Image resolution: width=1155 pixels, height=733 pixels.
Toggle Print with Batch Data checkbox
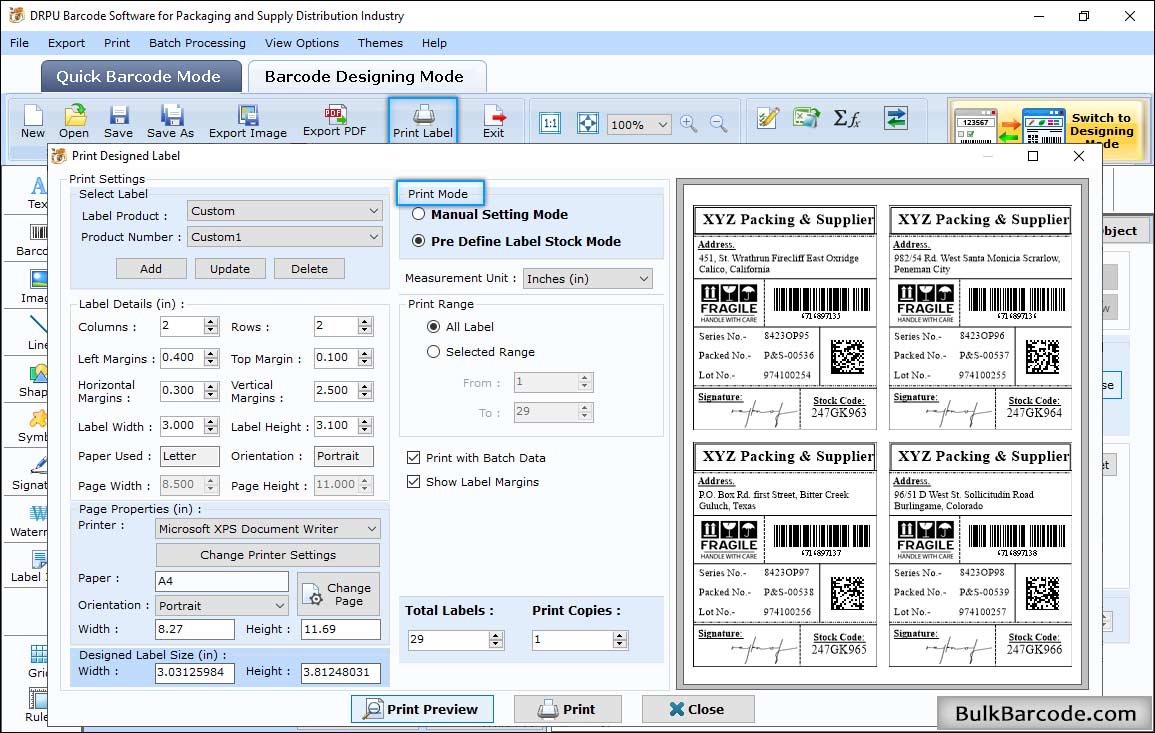[414, 457]
